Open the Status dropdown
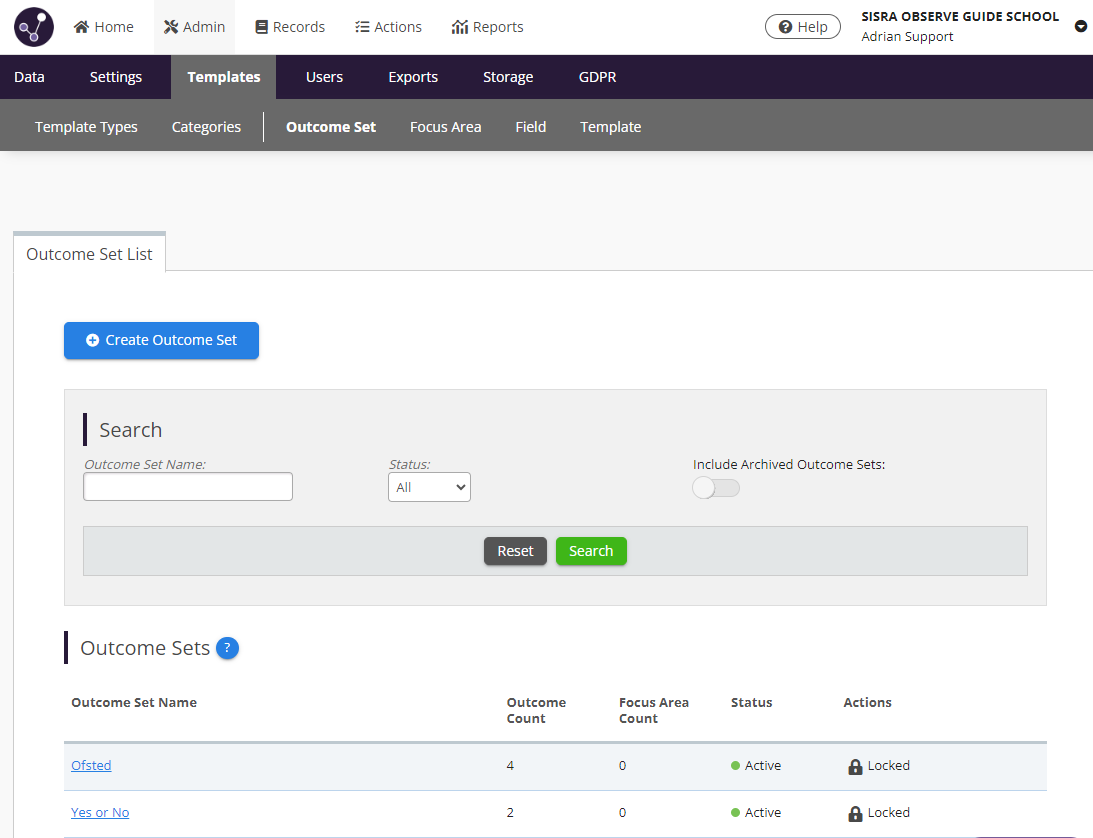The image size is (1093, 838). pos(429,487)
